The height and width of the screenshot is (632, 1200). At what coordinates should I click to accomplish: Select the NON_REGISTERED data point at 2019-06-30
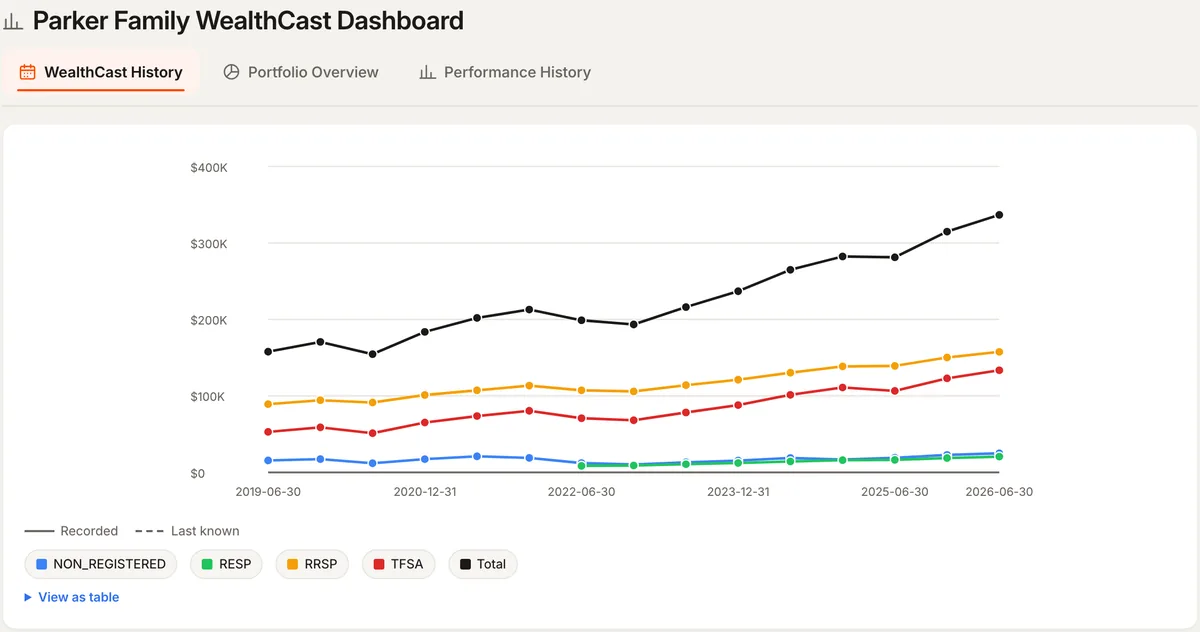point(268,461)
